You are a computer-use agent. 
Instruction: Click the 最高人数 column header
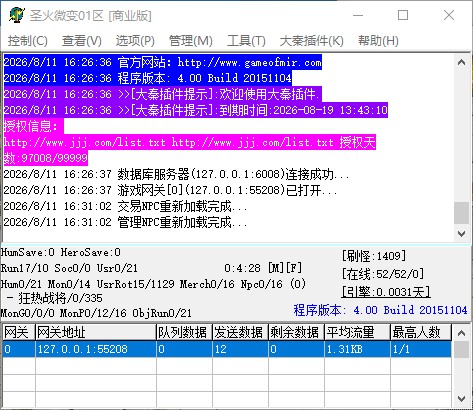tap(421, 332)
